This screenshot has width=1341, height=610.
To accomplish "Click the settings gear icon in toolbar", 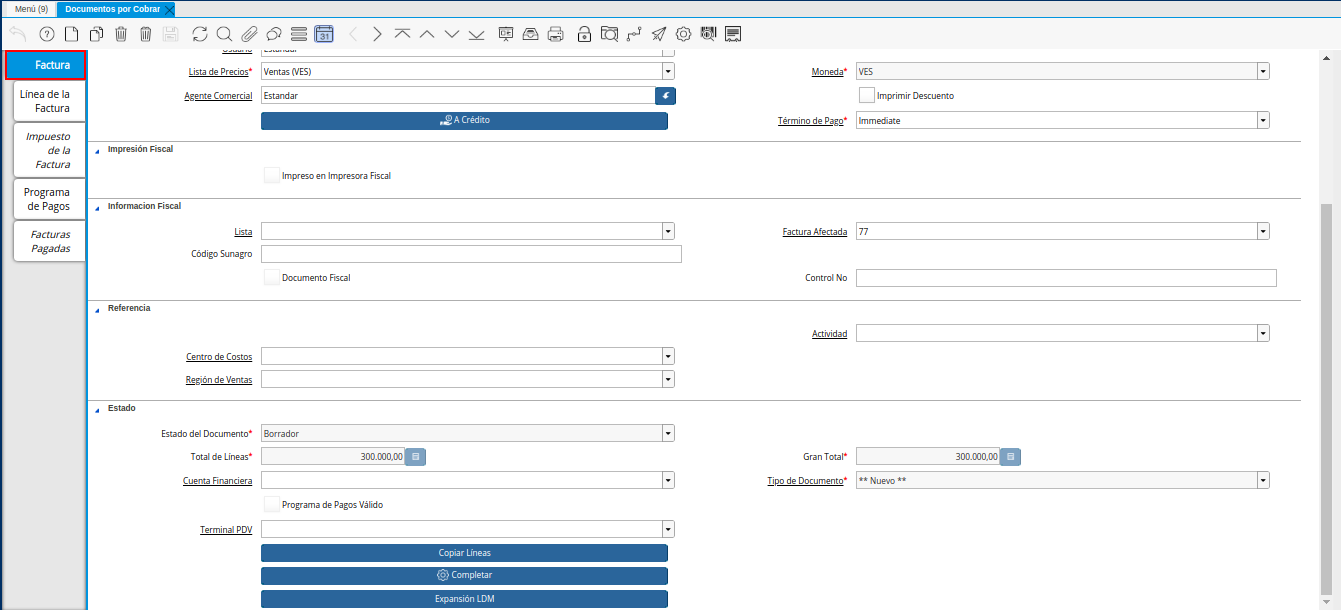I will tap(683, 34).
